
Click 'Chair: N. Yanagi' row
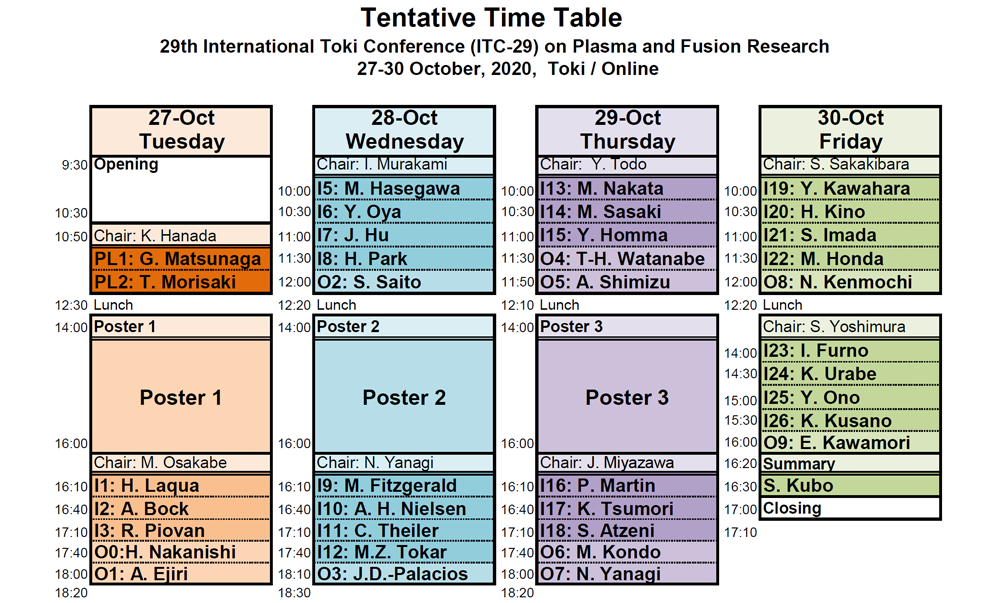pos(404,462)
